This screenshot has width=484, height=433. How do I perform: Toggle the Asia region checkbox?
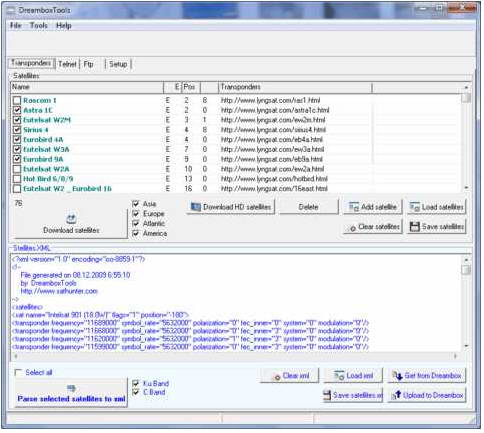coord(136,204)
